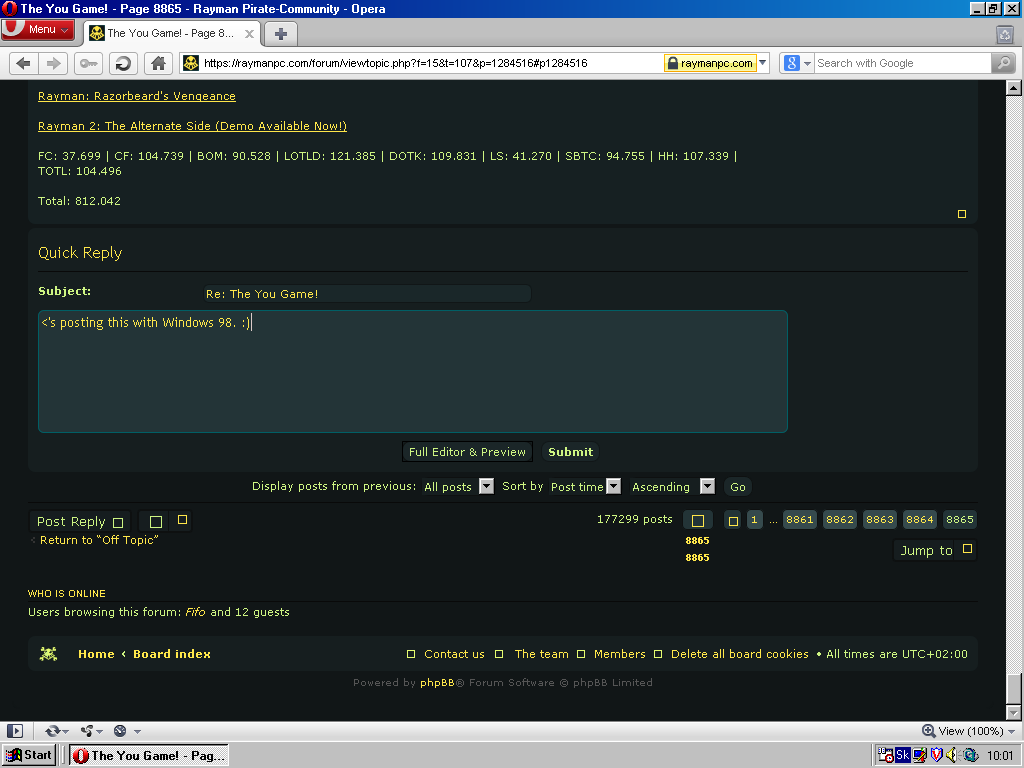Open closed tabs trash icon

click(x=1005, y=35)
